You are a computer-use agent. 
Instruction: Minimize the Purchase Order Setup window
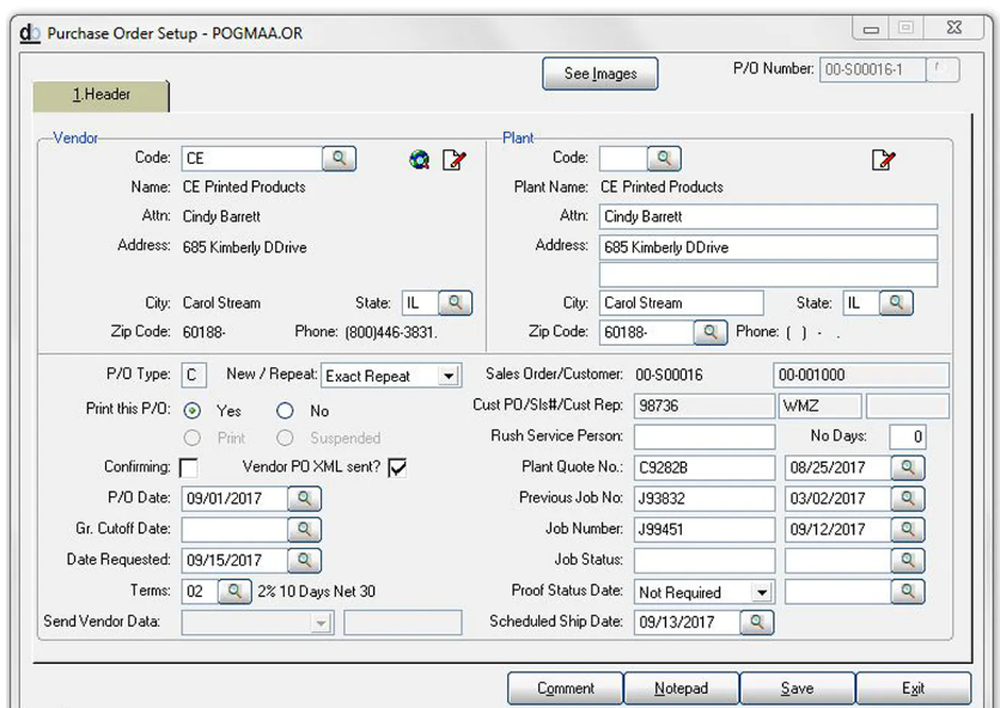pyautogui.click(x=872, y=28)
